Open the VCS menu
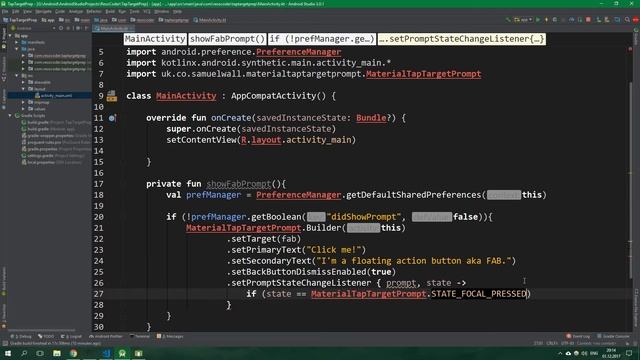This screenshot has height=360, width=640. (147, 11)
